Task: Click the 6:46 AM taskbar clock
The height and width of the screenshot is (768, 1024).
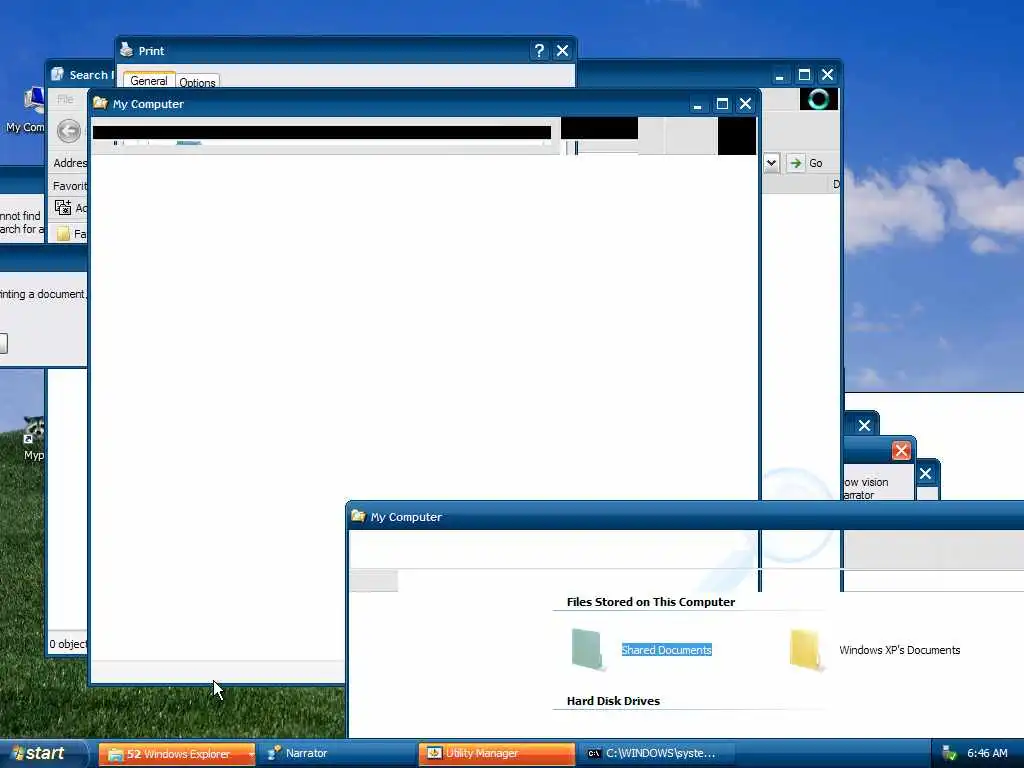Action: pyautogui.click(x=987, y=754)
